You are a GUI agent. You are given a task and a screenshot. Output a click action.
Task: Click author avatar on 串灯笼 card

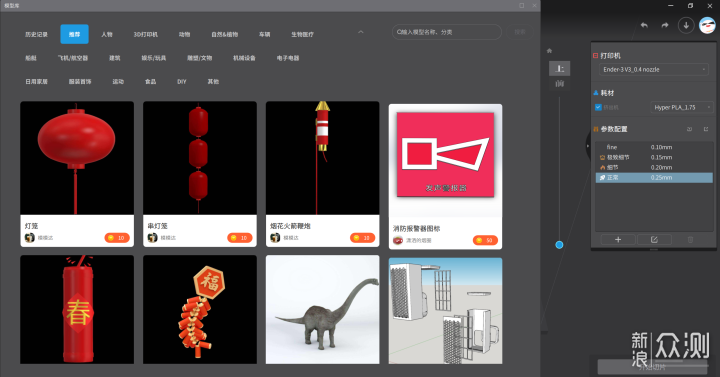click(x=152, y=237)
